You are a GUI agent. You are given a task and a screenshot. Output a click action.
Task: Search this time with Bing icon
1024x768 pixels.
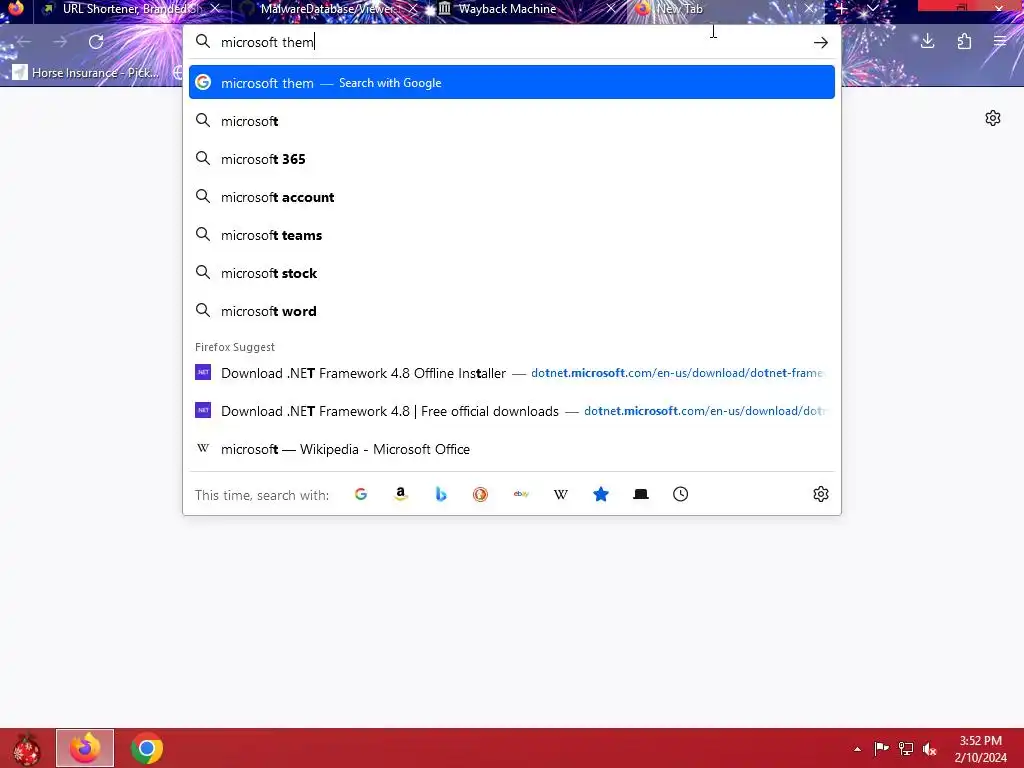point(441,494)
